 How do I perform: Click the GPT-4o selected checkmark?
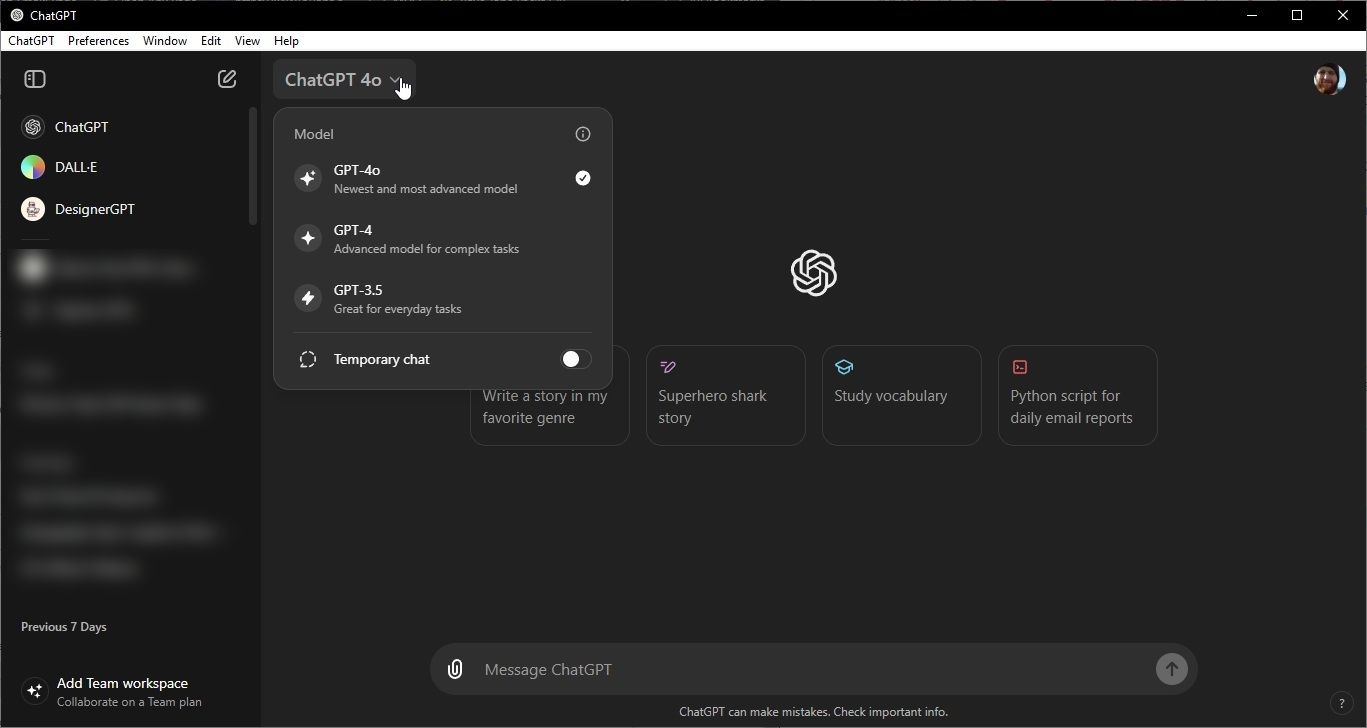583,178
